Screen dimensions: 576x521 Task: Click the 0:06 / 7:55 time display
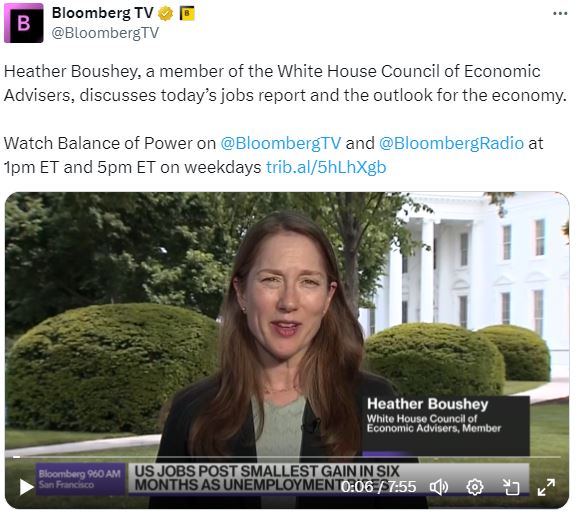click(x=378, y=487)
